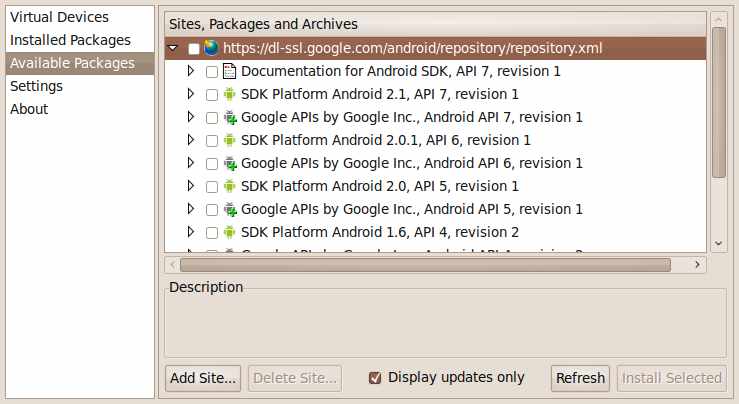Open the Installed Packages section
739x404 pixels.
[x=70, y=40]
